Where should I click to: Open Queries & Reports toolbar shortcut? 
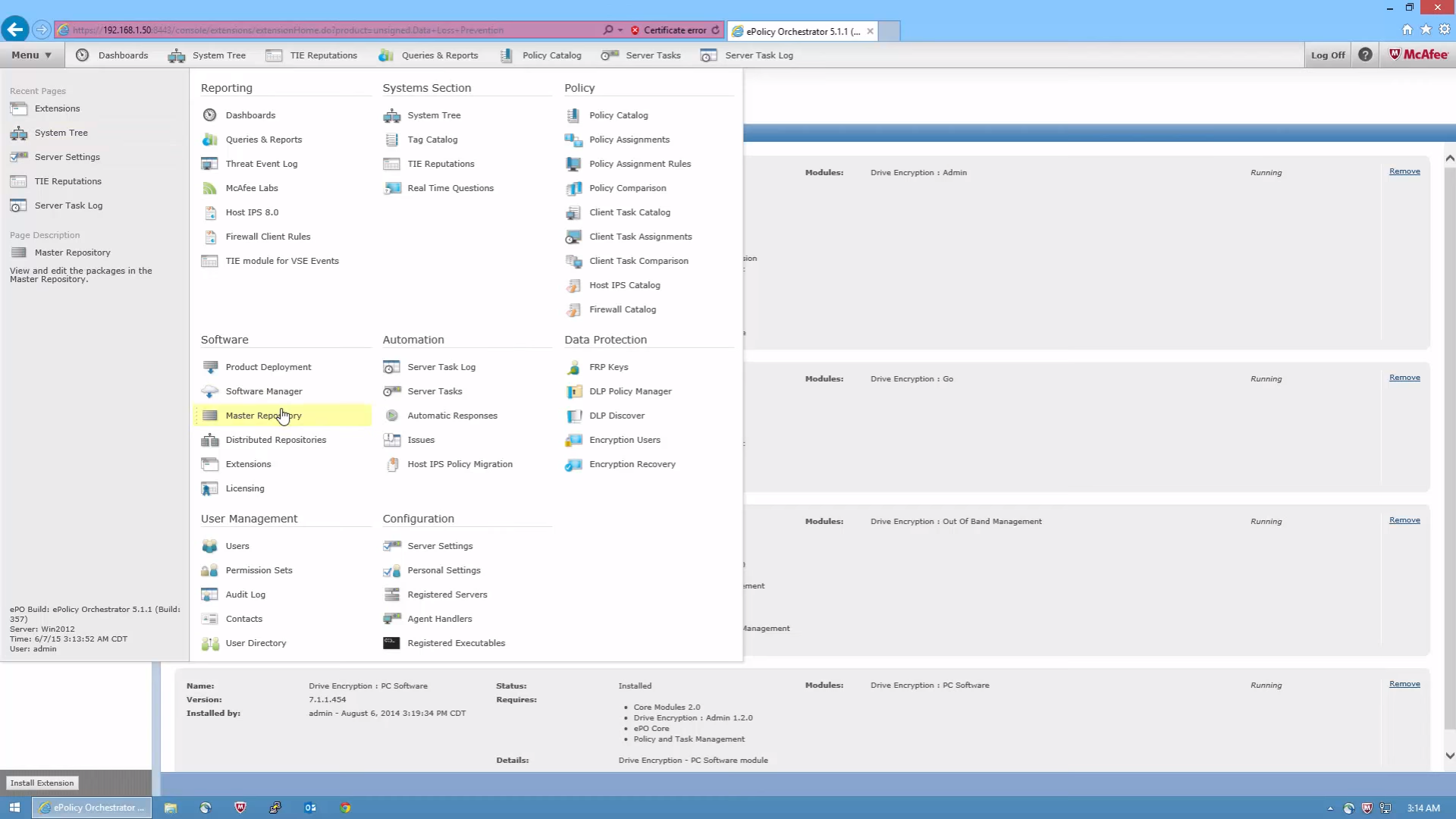point(429,55)
